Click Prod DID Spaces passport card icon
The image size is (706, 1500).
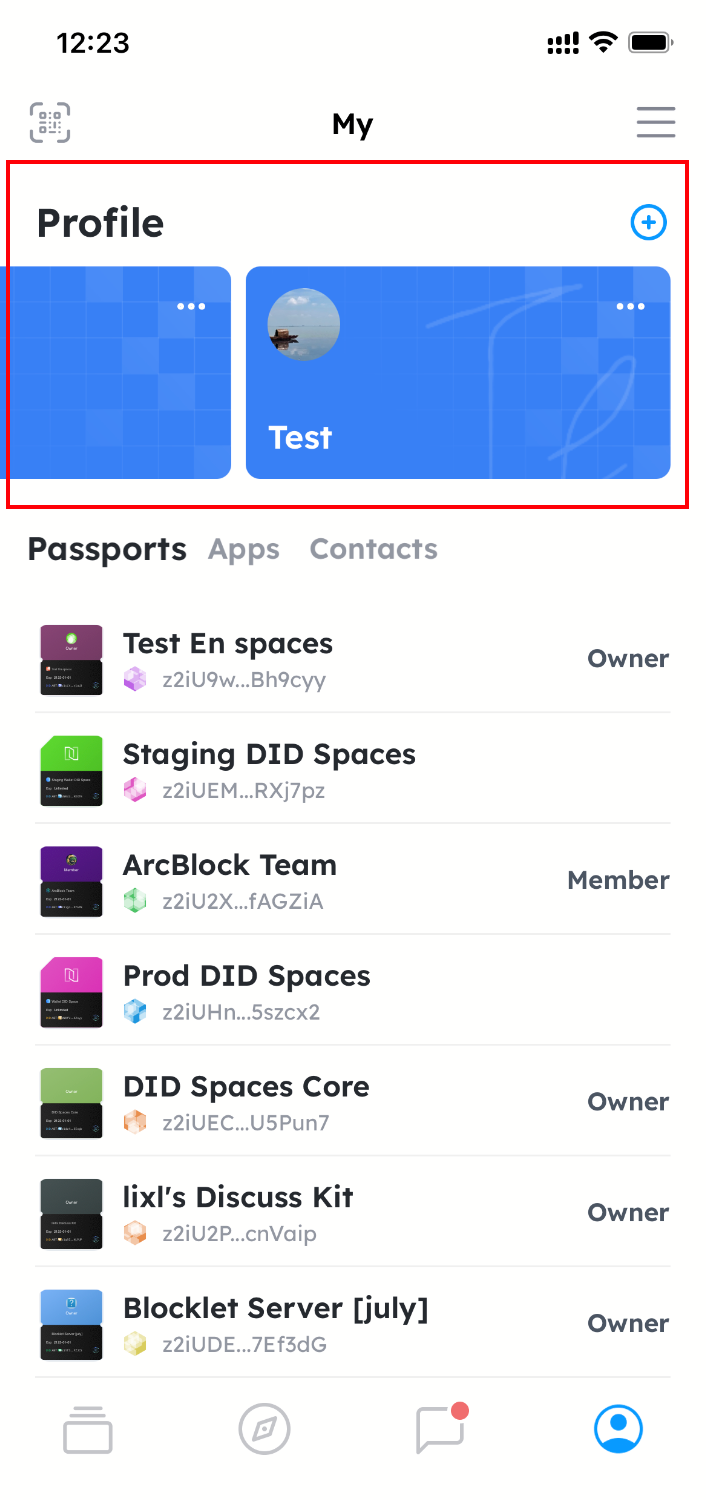click(71, 992)
